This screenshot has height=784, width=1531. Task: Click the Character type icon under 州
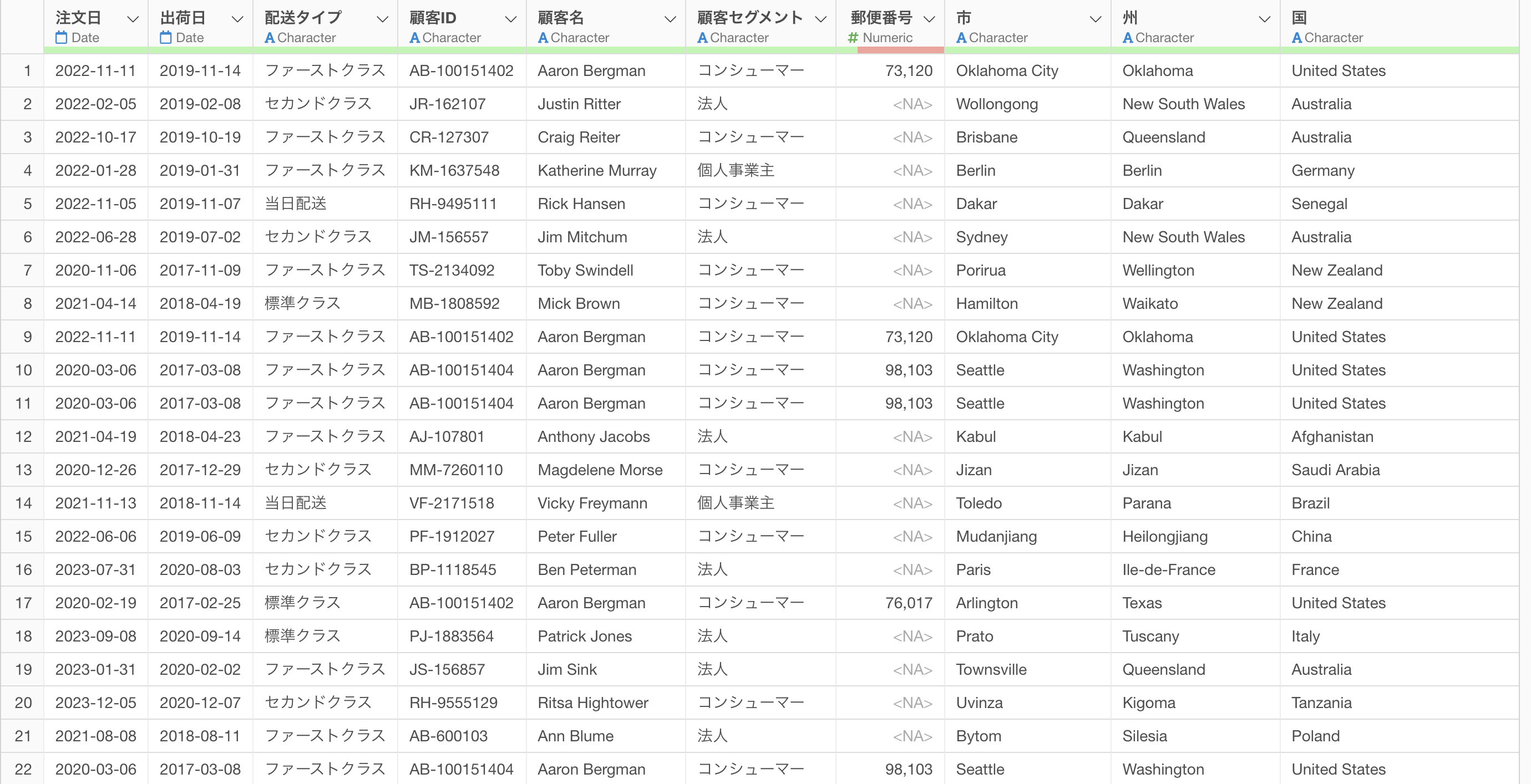coord(1127,38)
